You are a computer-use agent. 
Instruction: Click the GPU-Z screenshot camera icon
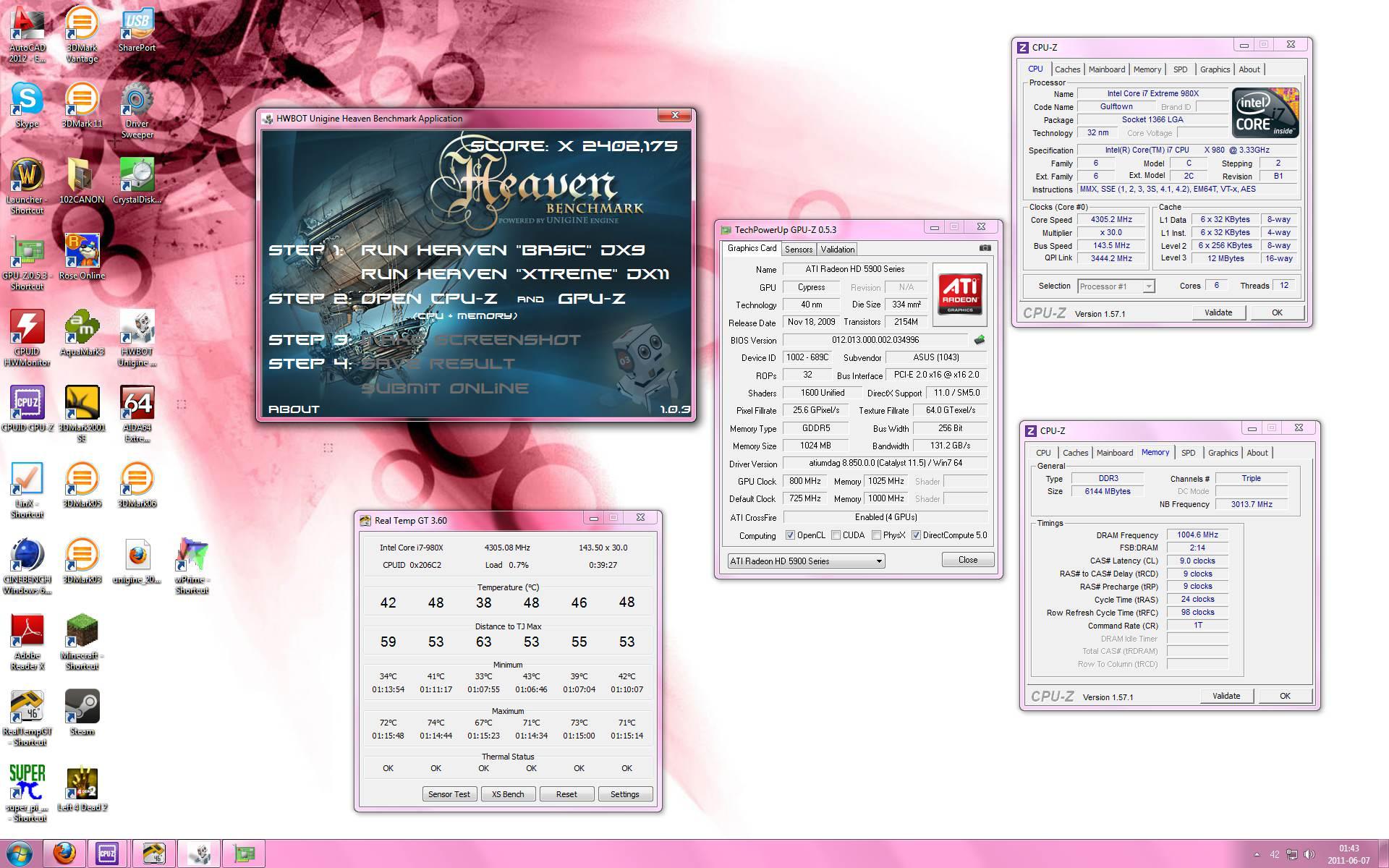[x=985, y=247]
